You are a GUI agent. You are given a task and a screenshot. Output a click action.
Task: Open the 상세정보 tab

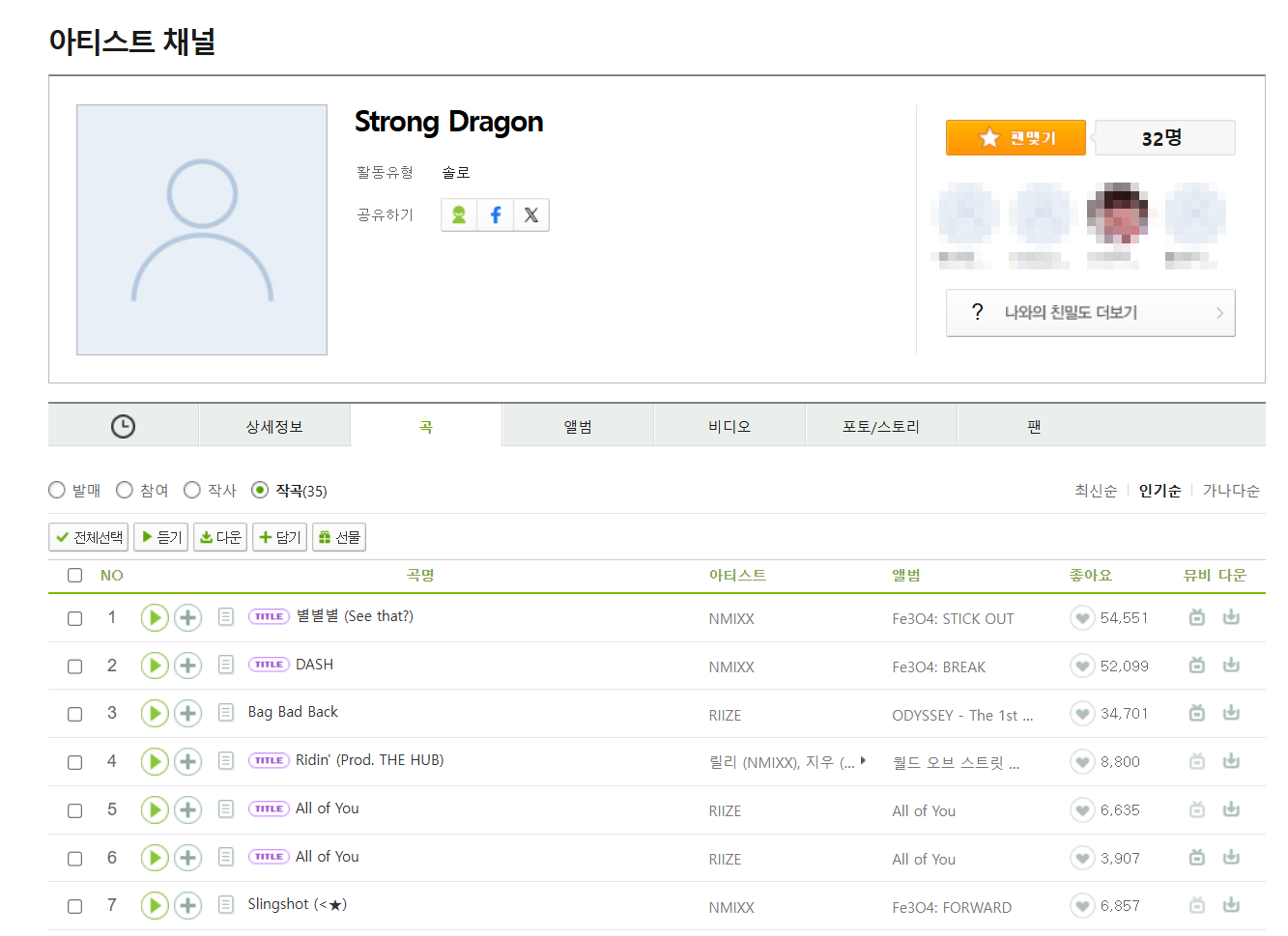(x=273, y=427)
